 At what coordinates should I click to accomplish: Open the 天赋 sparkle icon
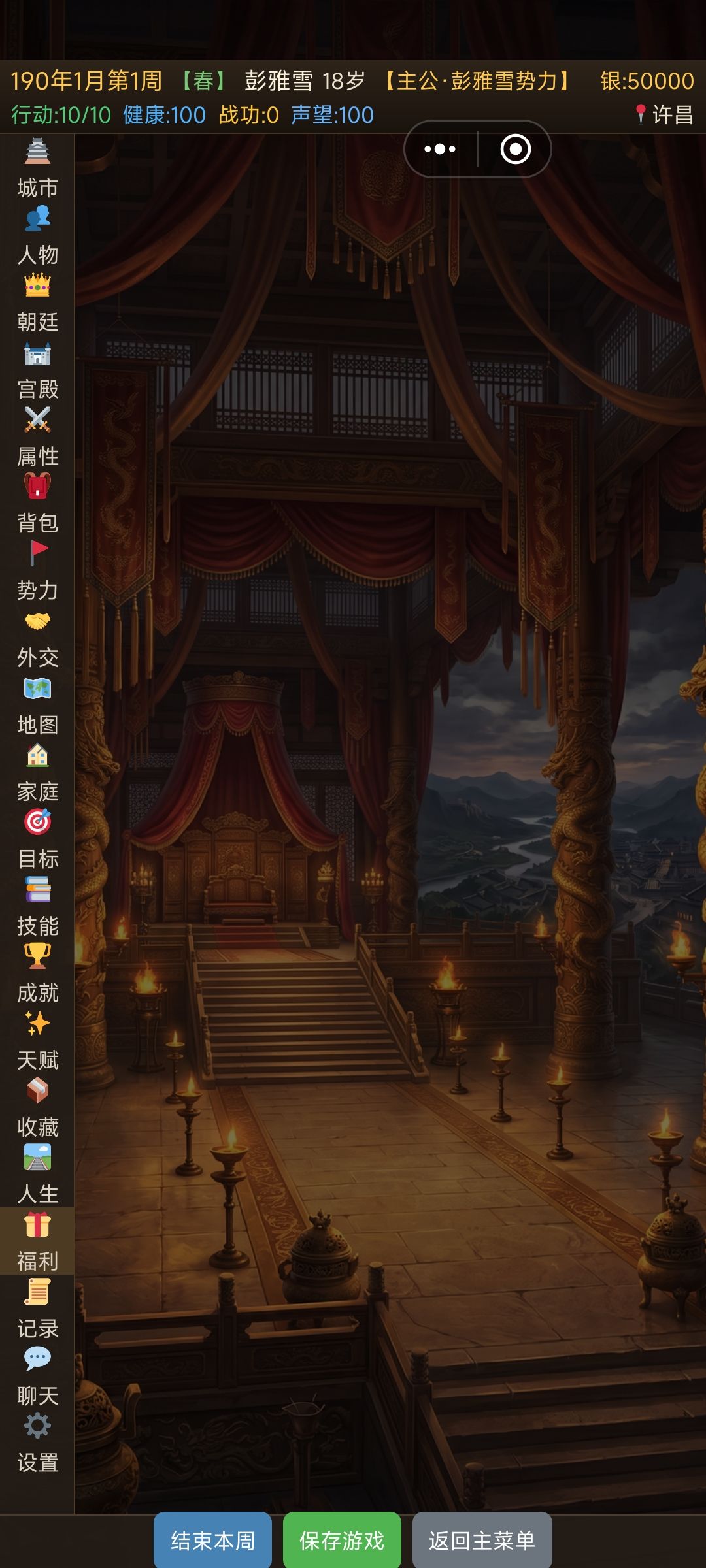pyautogui.click(x=37, y=1024)
